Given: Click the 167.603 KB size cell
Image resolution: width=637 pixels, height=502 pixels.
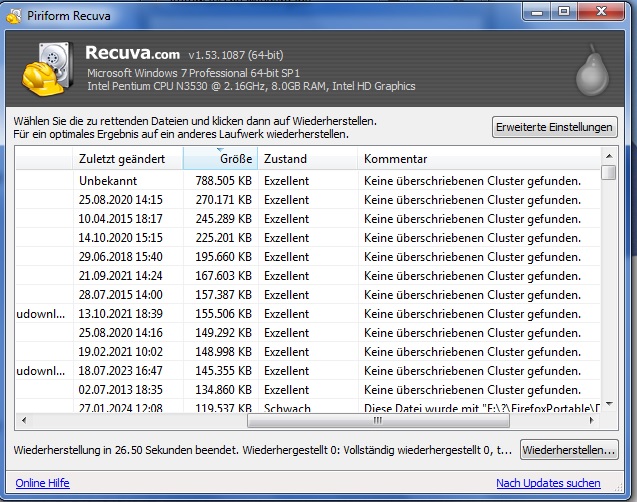Looking at the screenshot, I should tap(223, 276).
